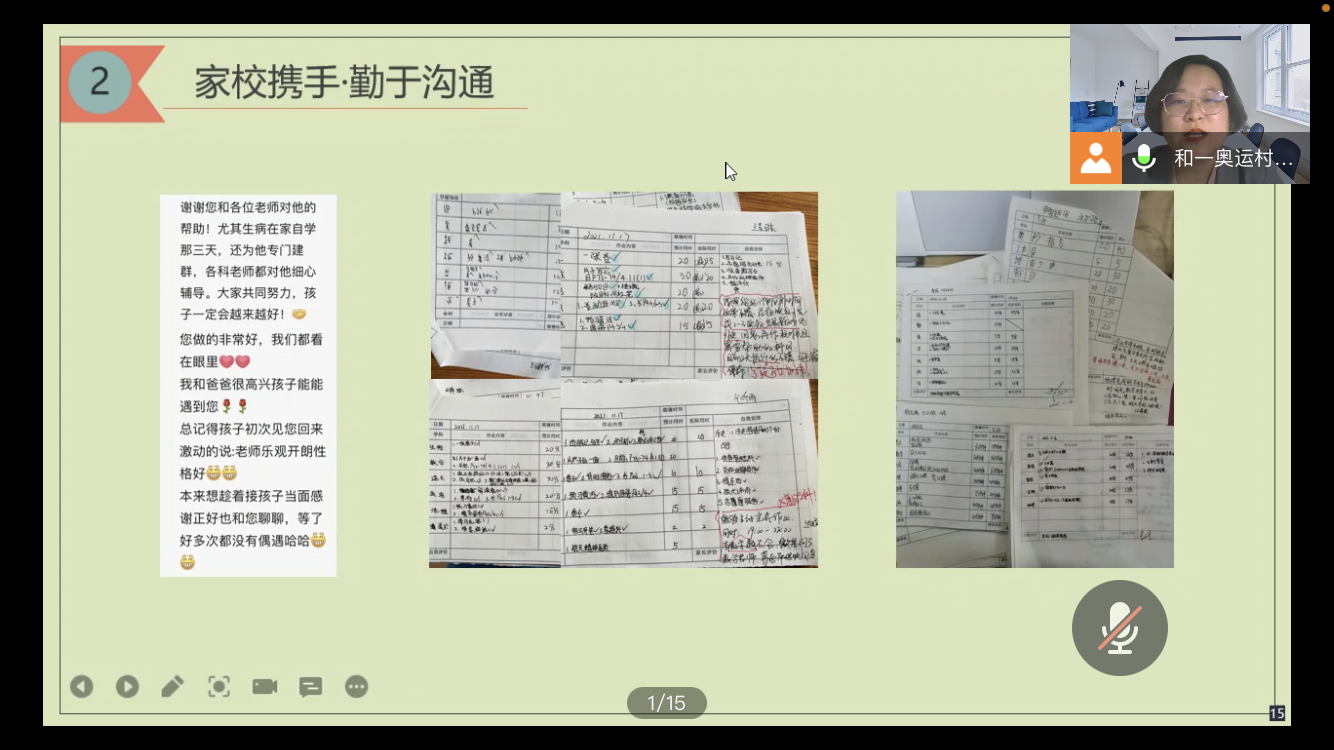The width and height of the screenshot is (1334, 750).
Task: Click the orange presenter avatar icon
Action: point(1095,158)
